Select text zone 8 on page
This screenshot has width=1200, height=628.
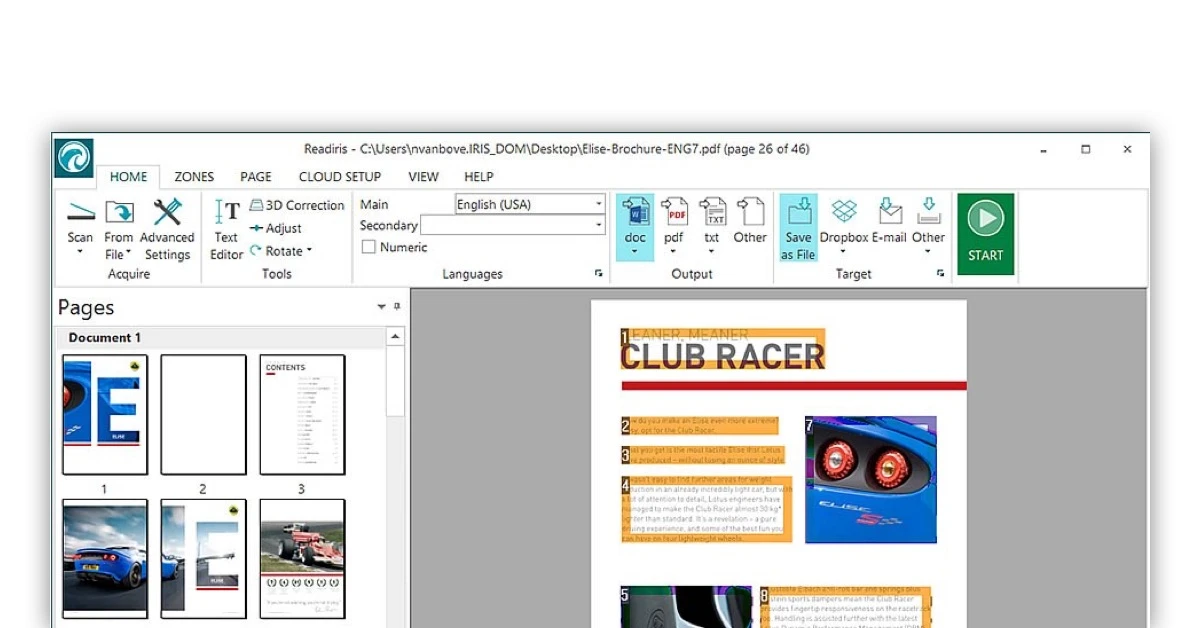[846, 607]
